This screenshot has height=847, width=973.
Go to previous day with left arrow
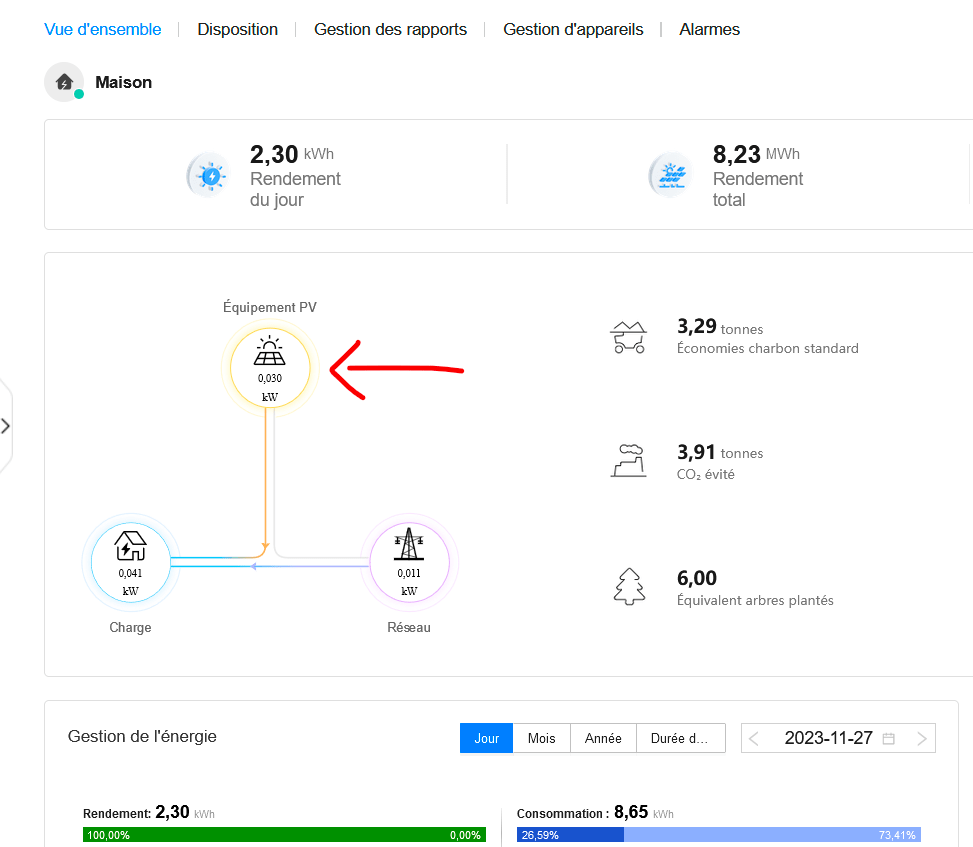(755, 739)
